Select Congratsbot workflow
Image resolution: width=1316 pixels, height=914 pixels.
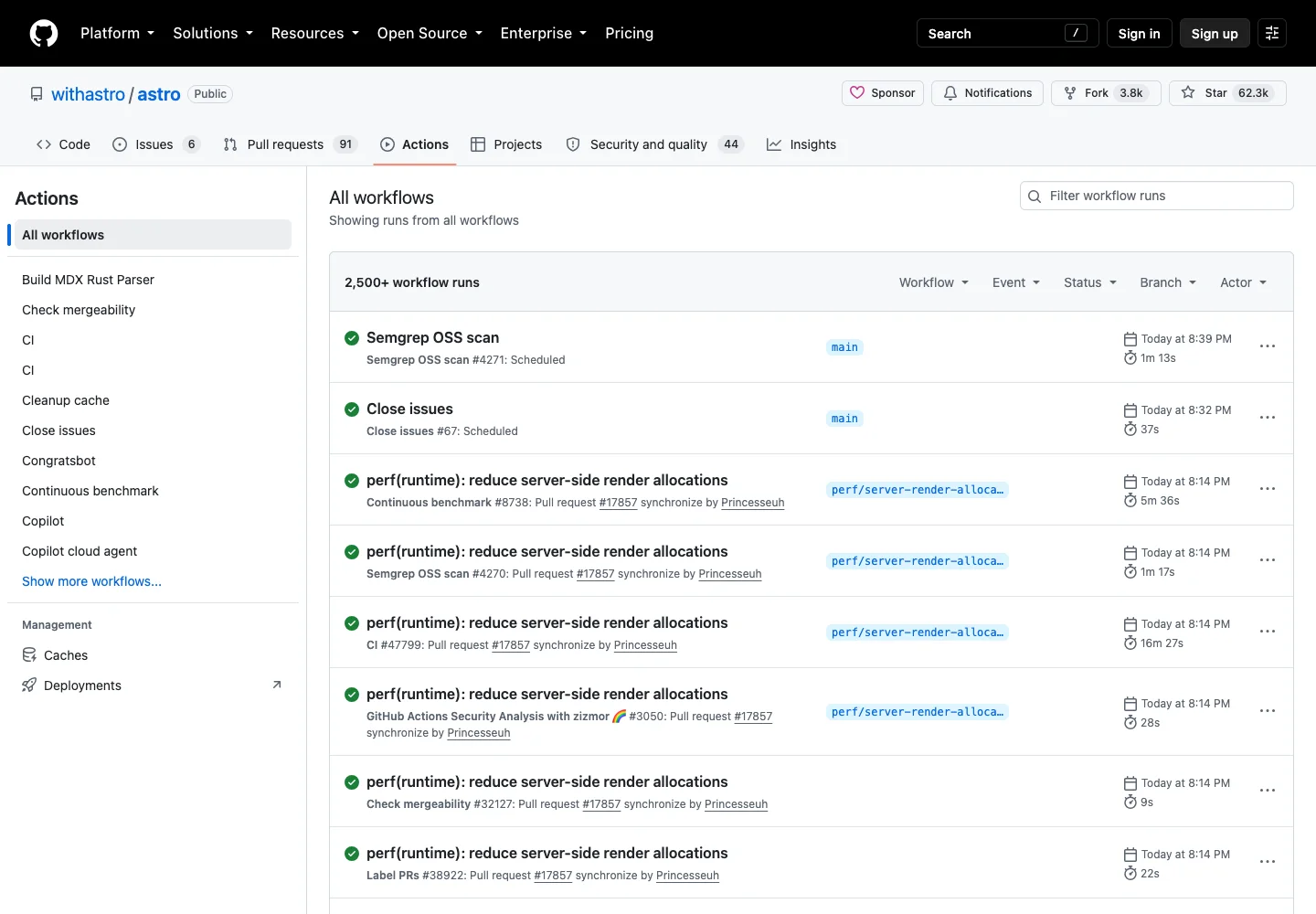click(x=153, y=461)
